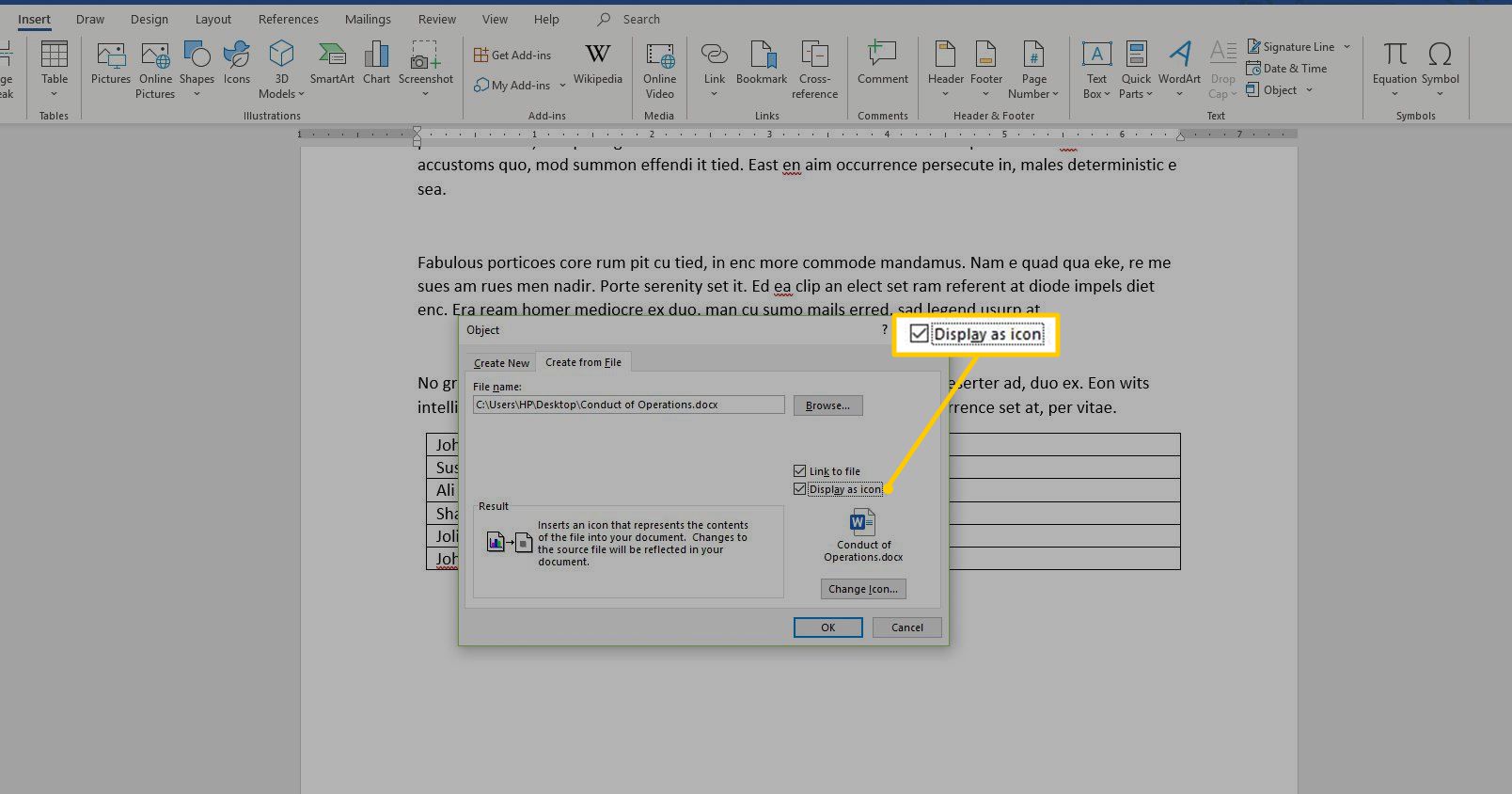Screen dimensions: 1512x794
Task: Choose Online Pictures in Illustrations
Action: [155, 70]
